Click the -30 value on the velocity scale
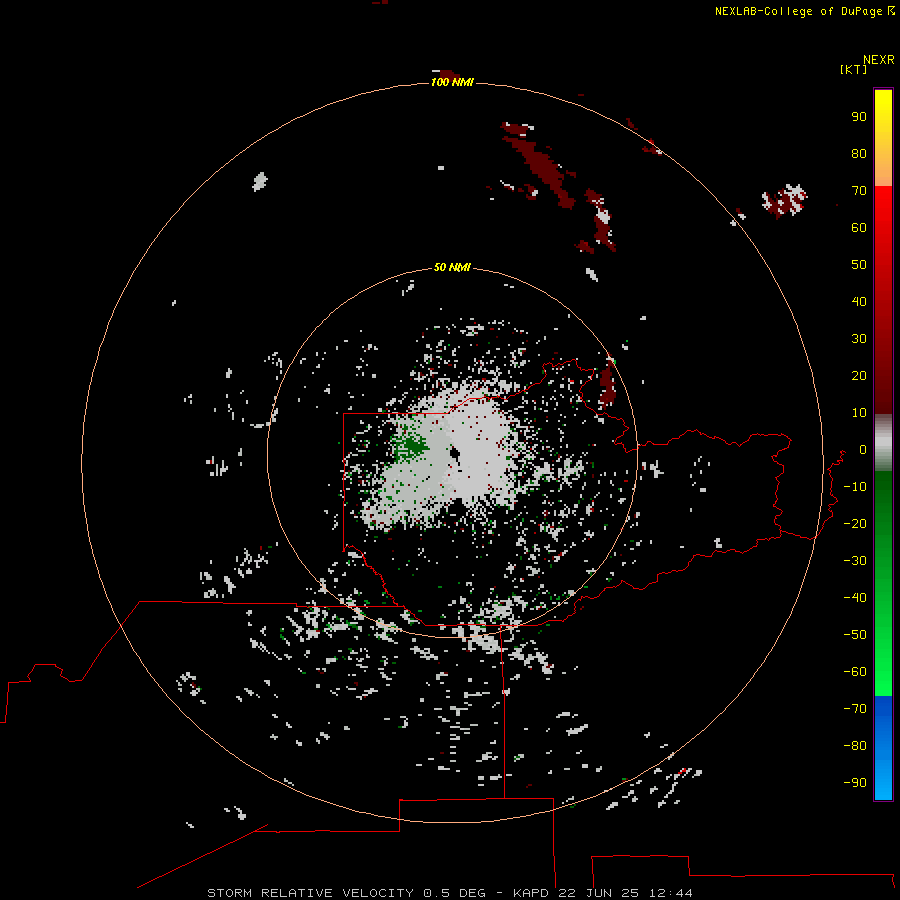Screen dimensions: 900x900 click(x=855, y=561)
